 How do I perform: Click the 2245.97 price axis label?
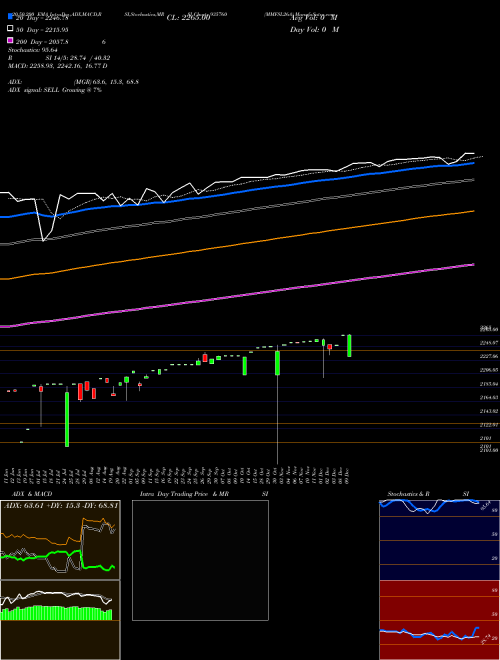[x=489, y=343]
